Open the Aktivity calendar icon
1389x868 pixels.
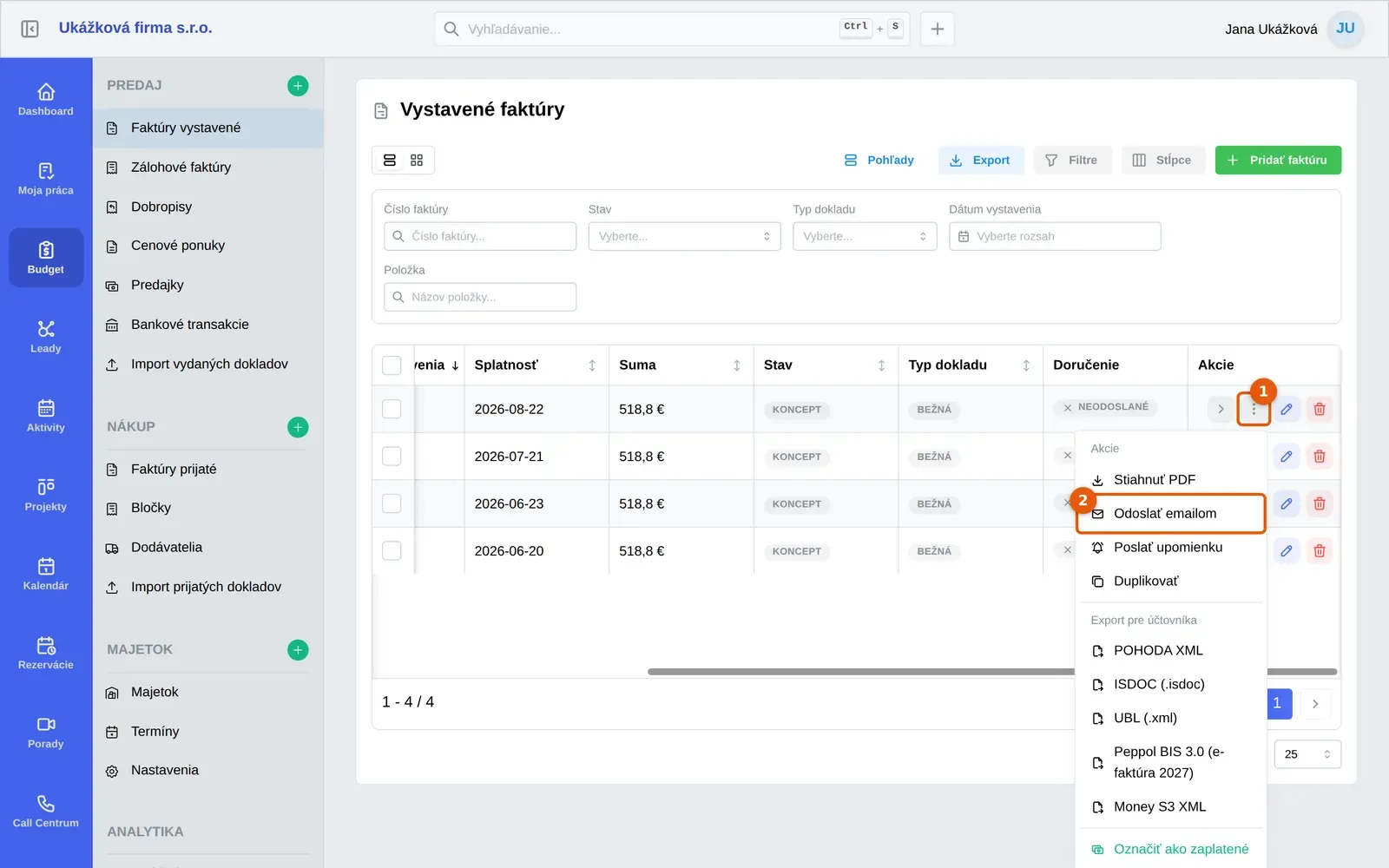(x=46, y=408)
